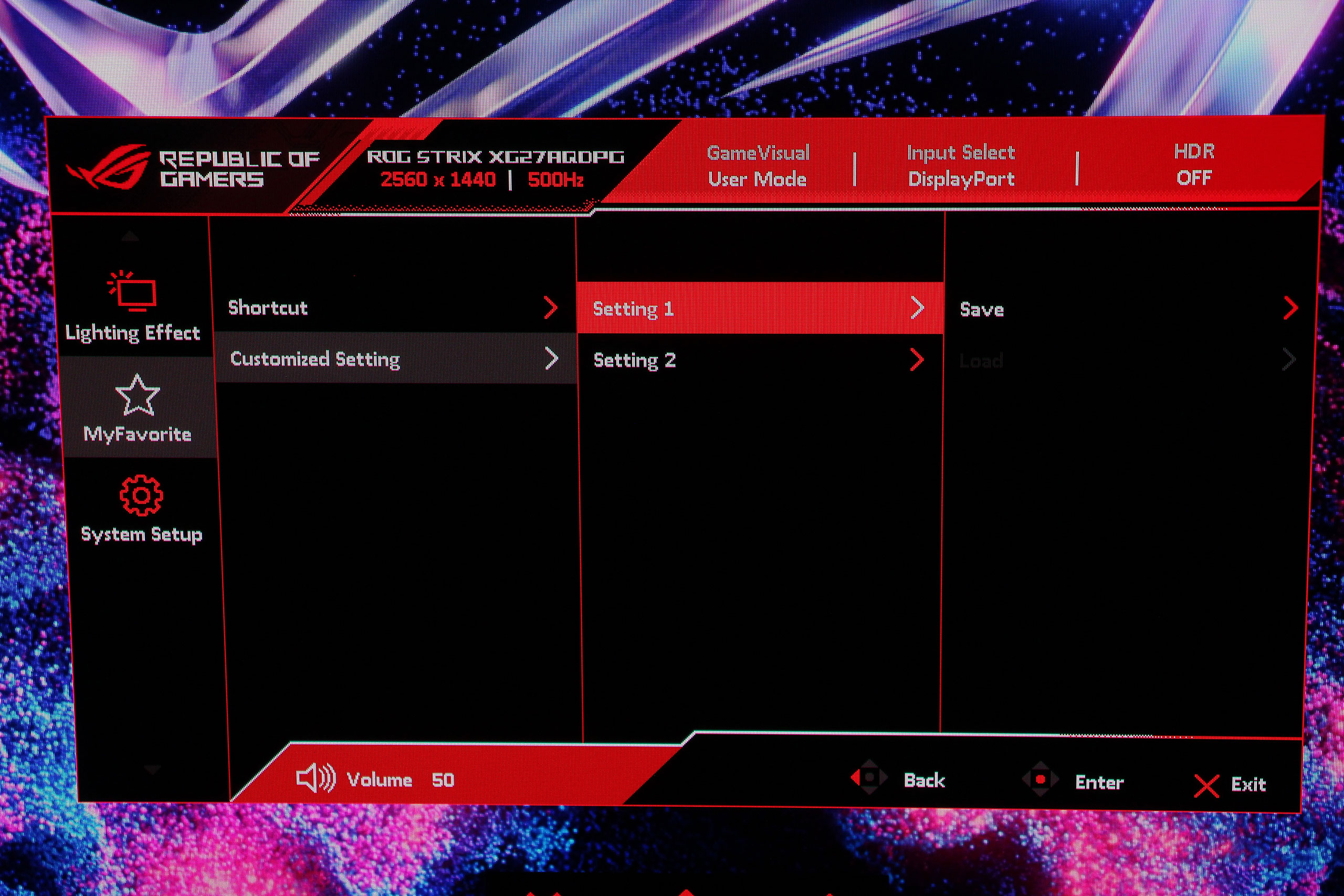Screen dimensions: 1344x896
Task: Click the Volume 50 value
Action: (443, 780)
